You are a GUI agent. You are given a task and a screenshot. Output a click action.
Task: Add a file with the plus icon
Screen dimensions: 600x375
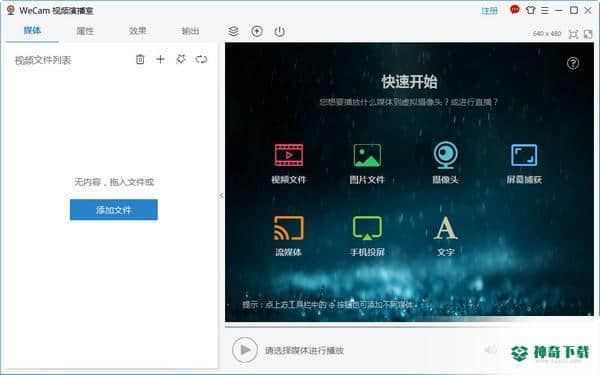pyautogui.click(x=160, y=59)
